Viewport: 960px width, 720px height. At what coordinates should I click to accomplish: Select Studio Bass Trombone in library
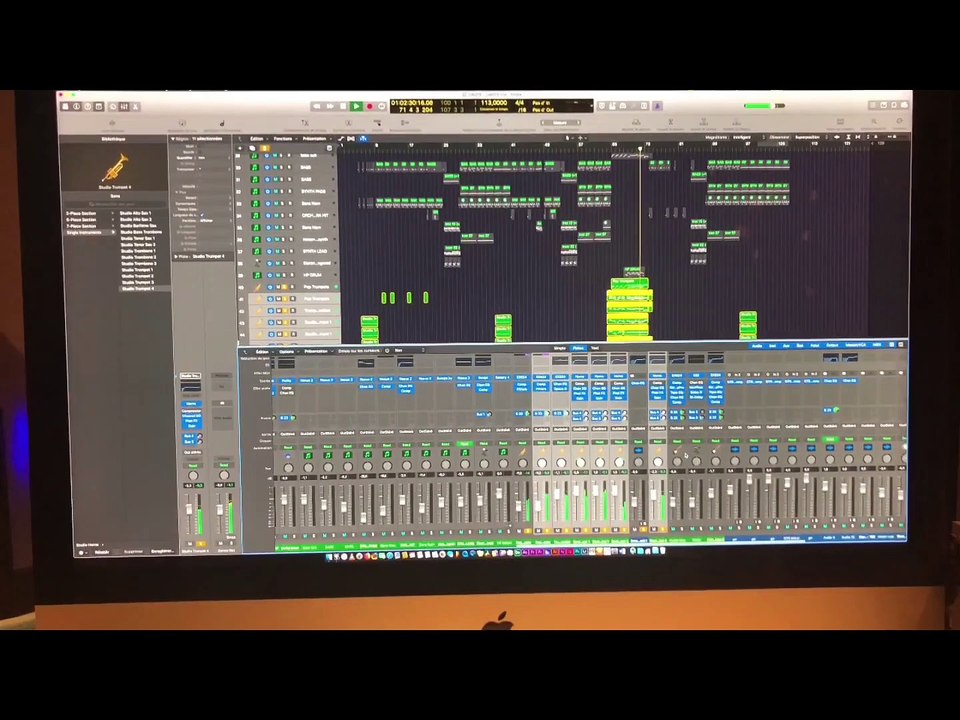pos(141,233)
